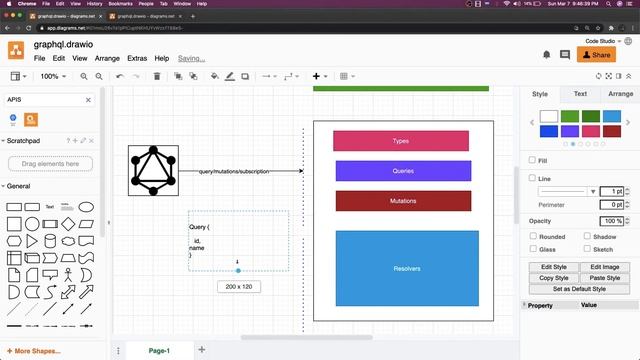This screenshot has width=640, height=360.
Task: Open the File menu
Action: pyautogui.click(x=39, y=58)
